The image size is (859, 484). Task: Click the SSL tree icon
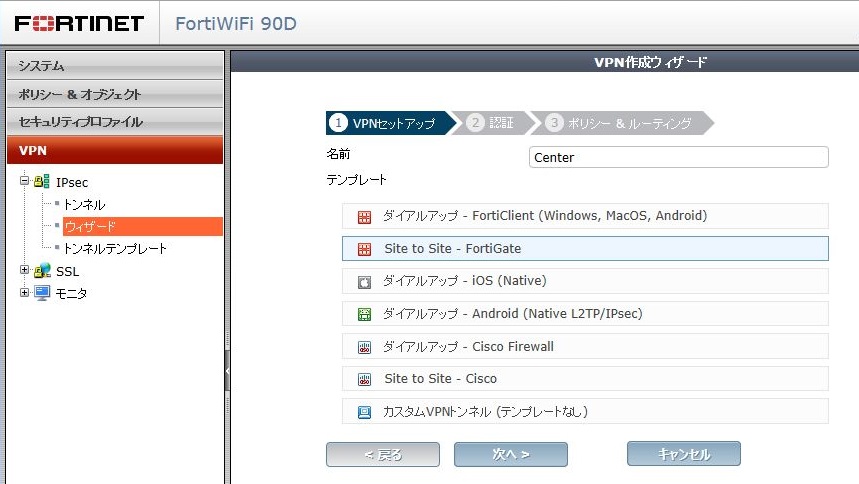pyautogui.click(x=42, y=270)
